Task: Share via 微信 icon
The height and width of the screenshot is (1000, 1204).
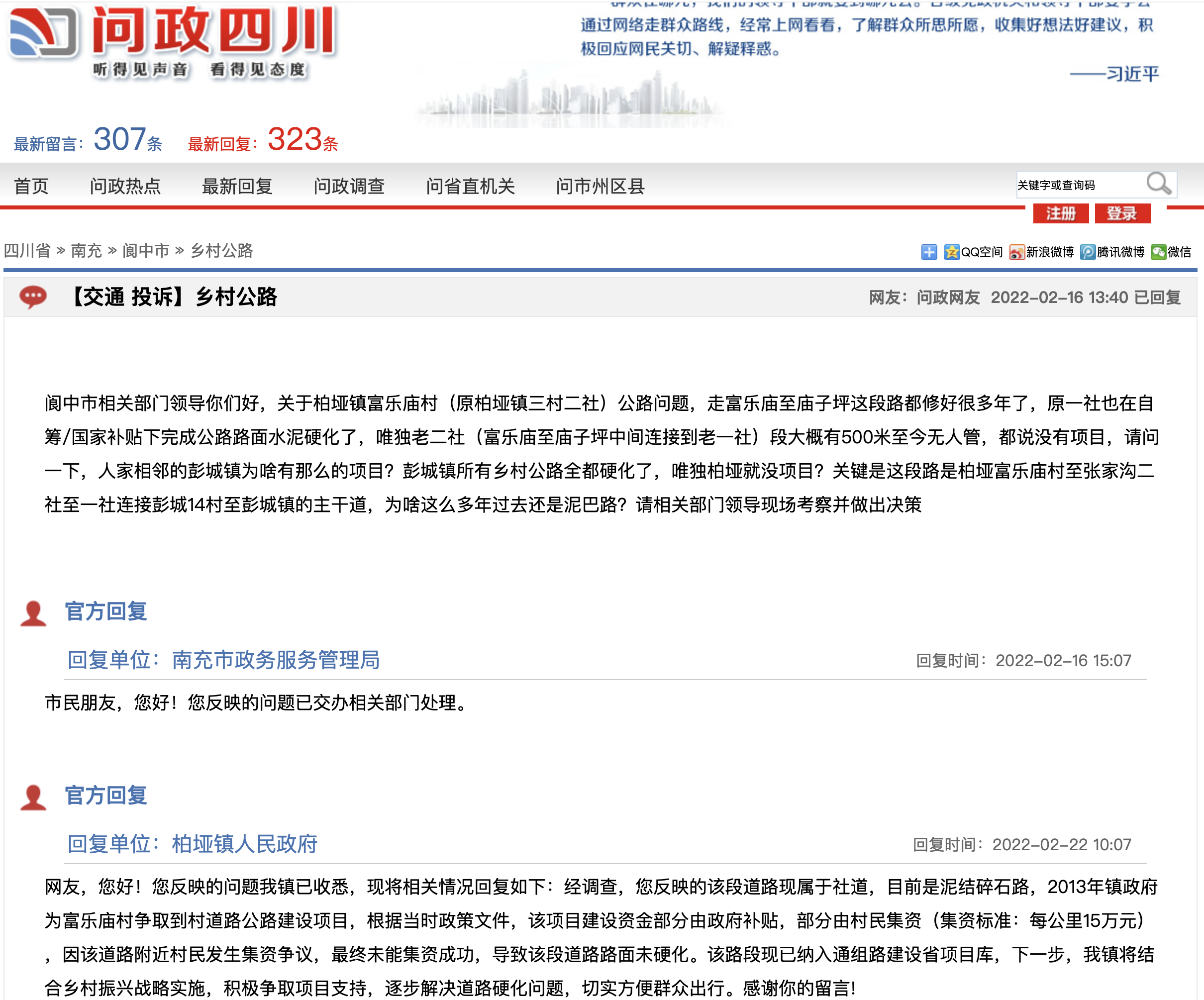Action: (x=1158, y=252)
